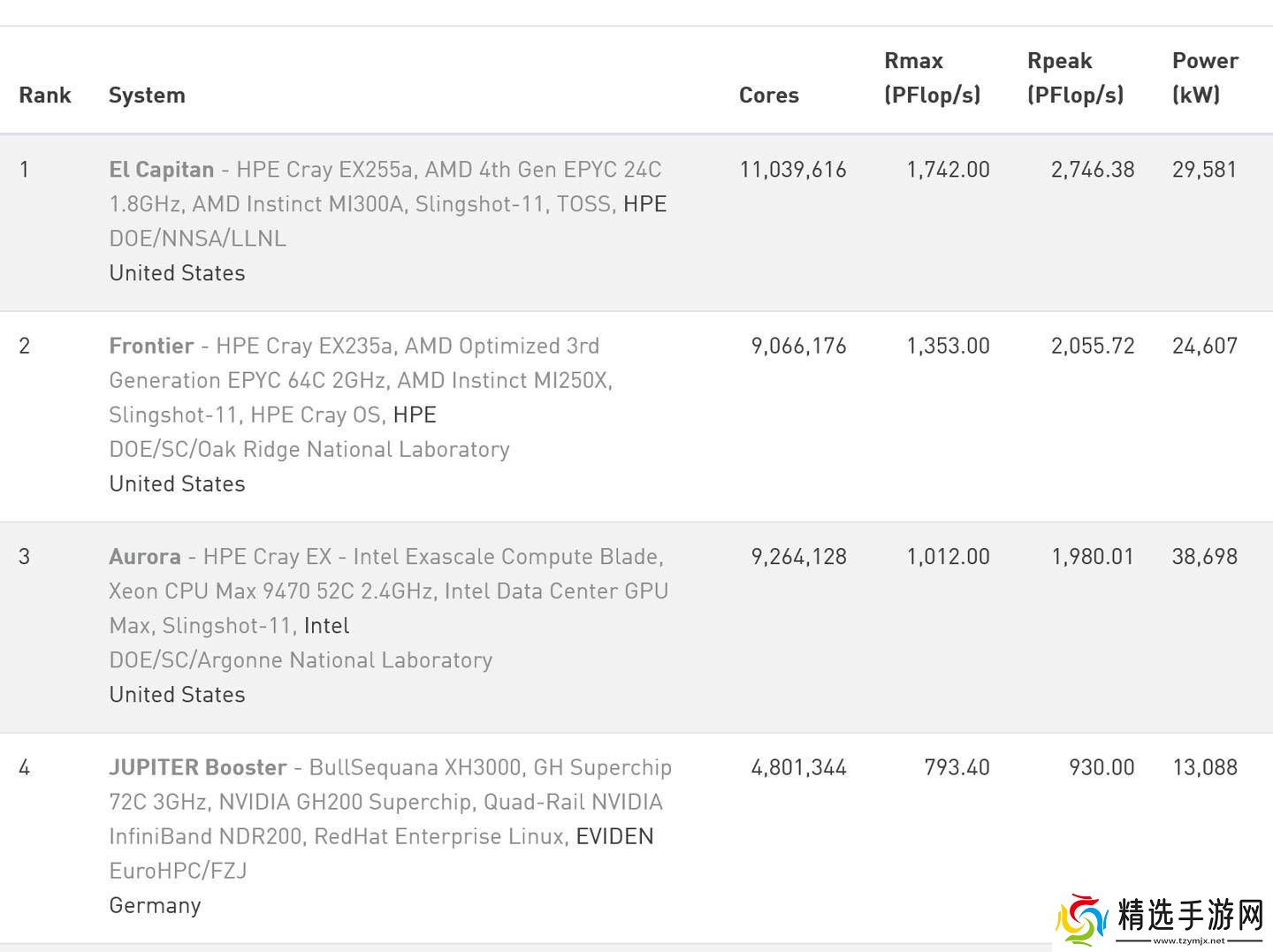
Task: Click Frontier's Rmax value 1,353.00
Action: pyautogui.click(x=948, y=346)
